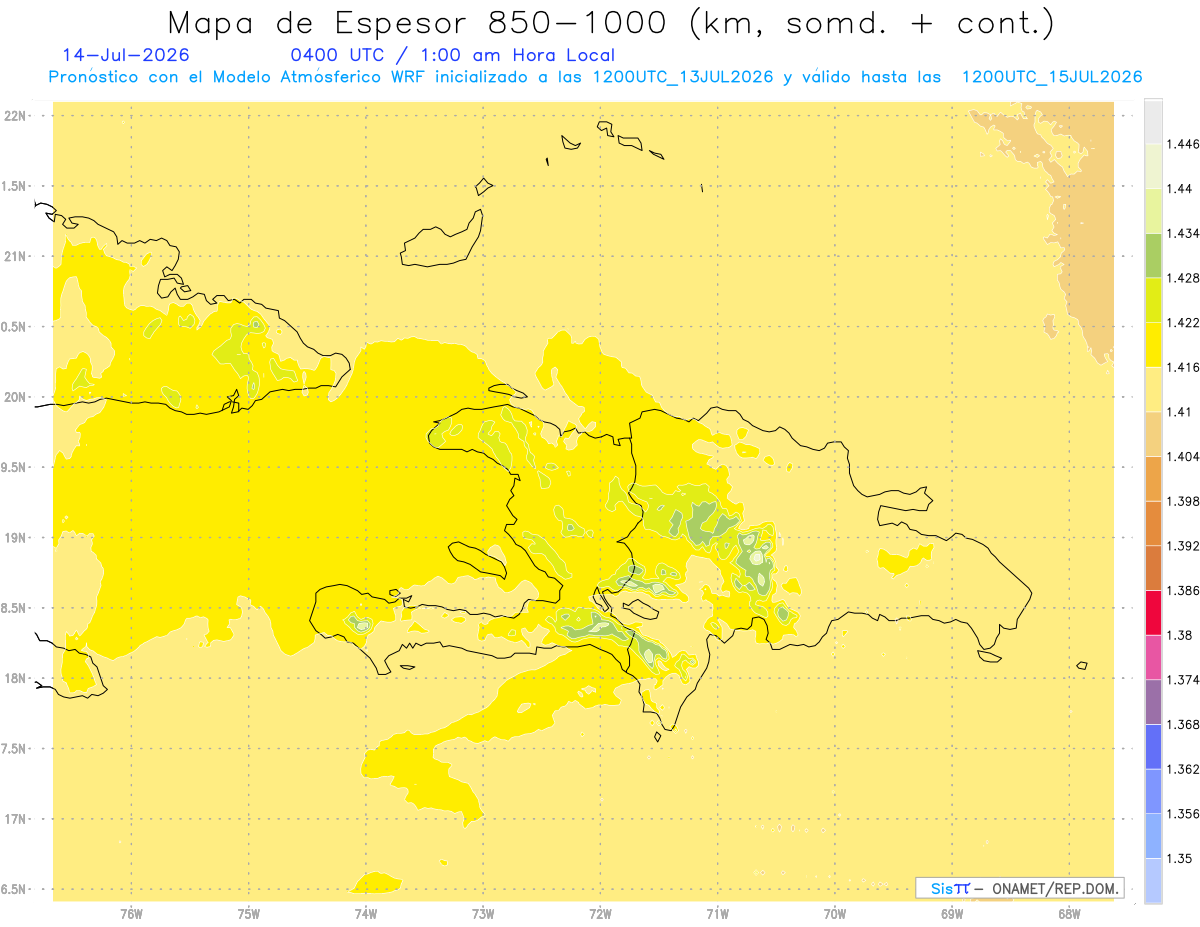Screen dimensions: 1200x927
Task: Click the colorbar value '1.416'
Action: 1182,367
